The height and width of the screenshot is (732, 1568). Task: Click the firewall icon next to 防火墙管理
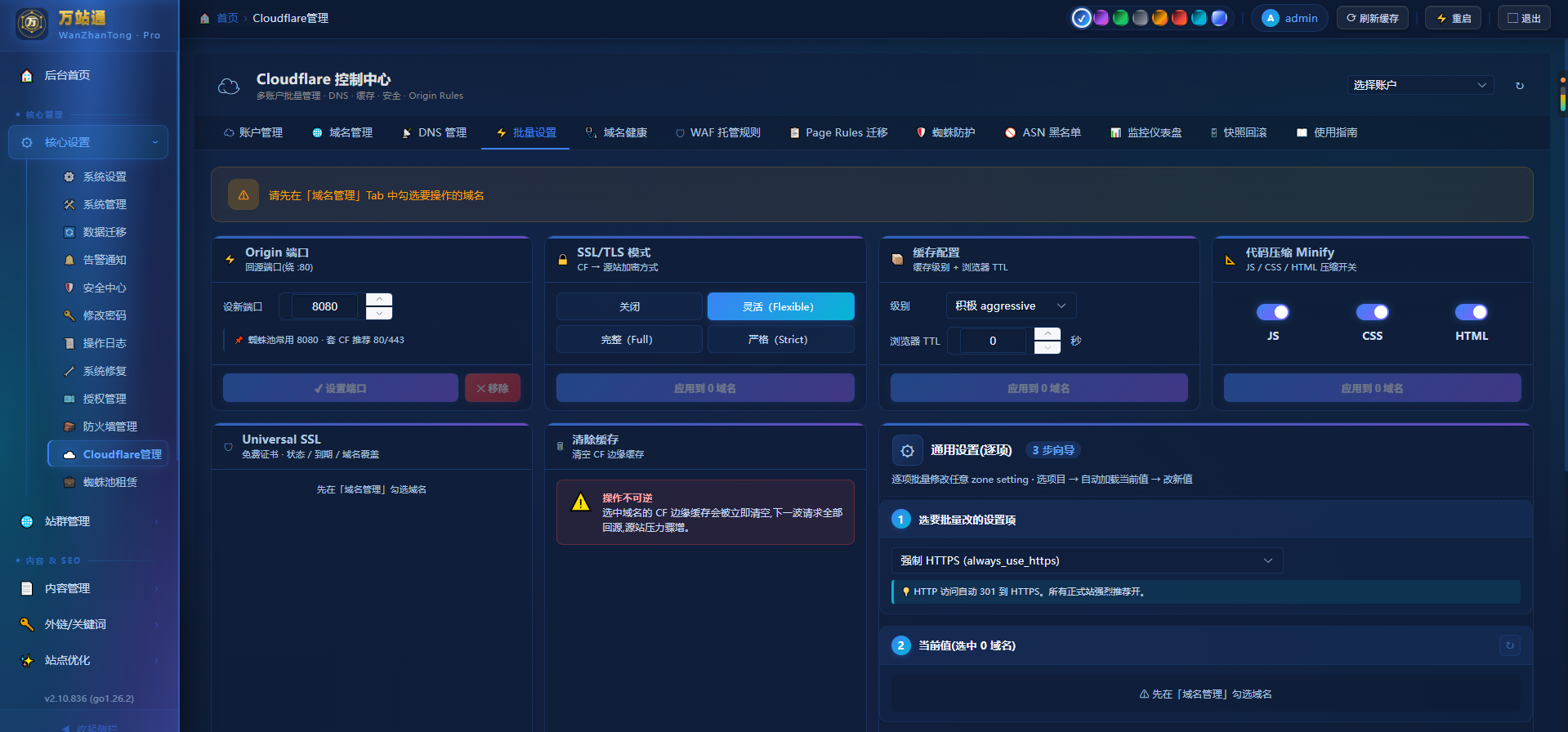[69, 426]
